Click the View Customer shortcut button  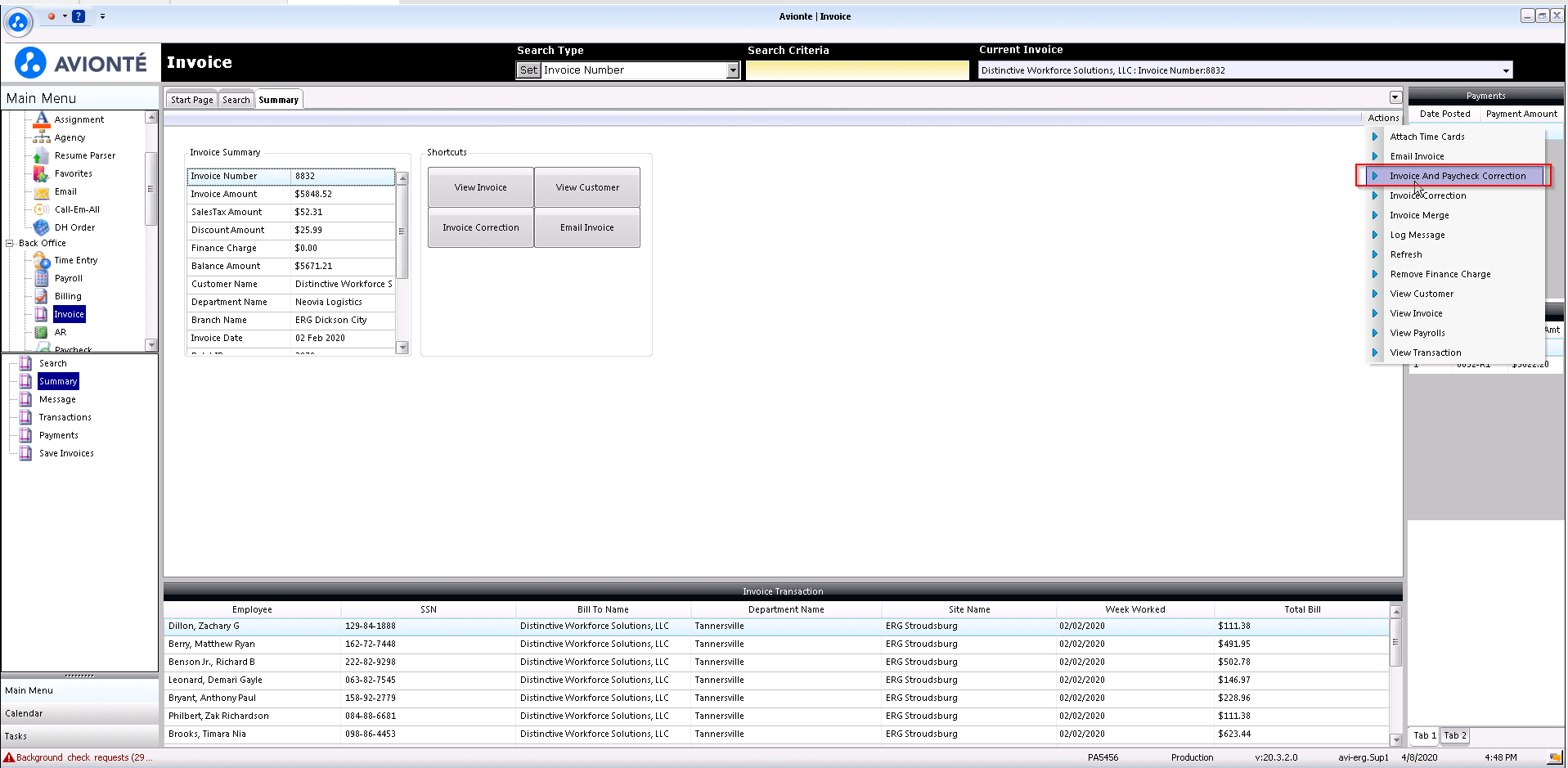587,187
